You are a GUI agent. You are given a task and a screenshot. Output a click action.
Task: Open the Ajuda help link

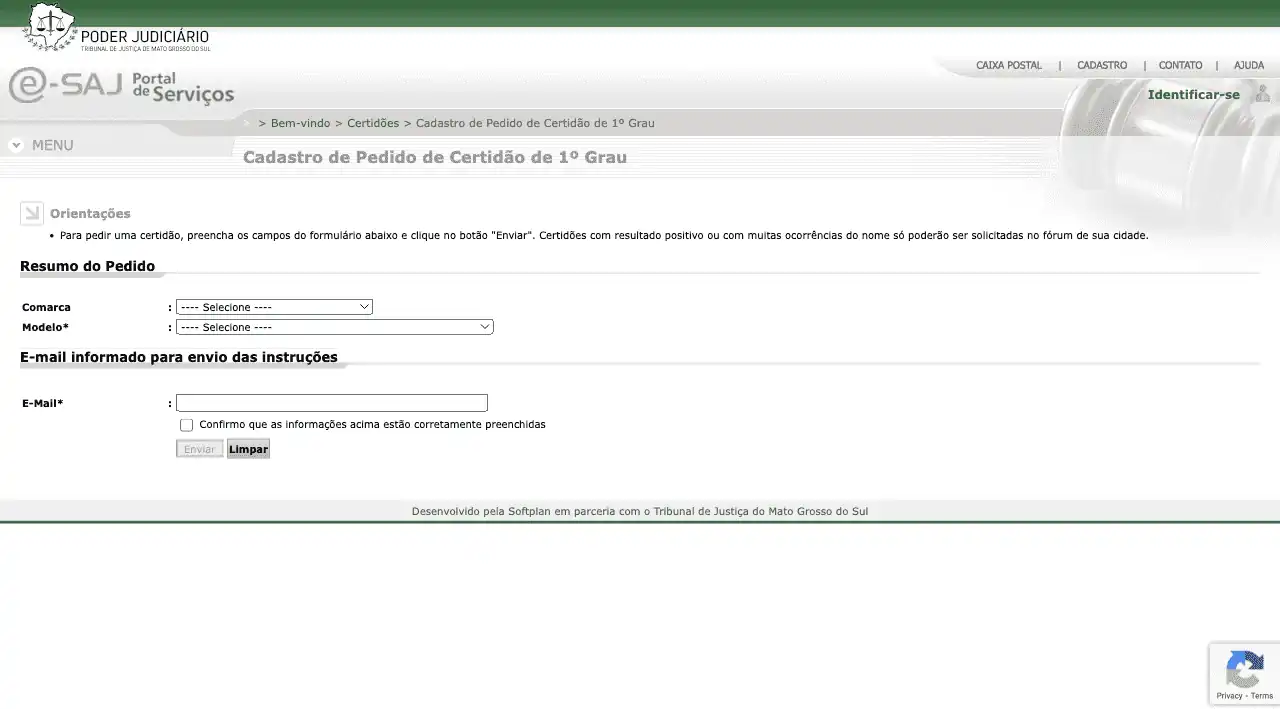pyautogui.click(x=1248, y=65)
